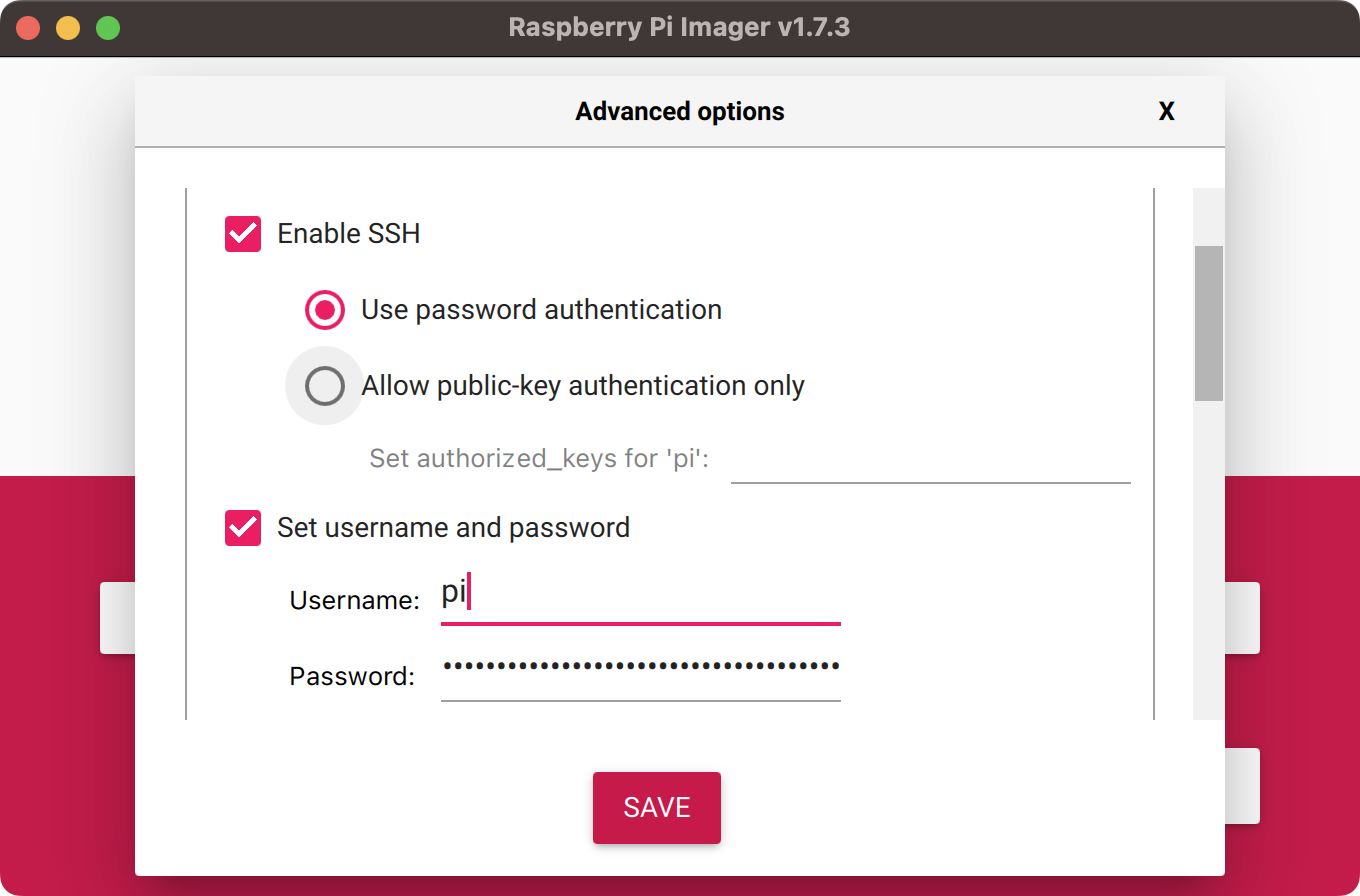Screen dimensions: 1360x896
Task: Click the partly hidden white button left of dialog
Action: pyautogui.click(x=117, y=618)
